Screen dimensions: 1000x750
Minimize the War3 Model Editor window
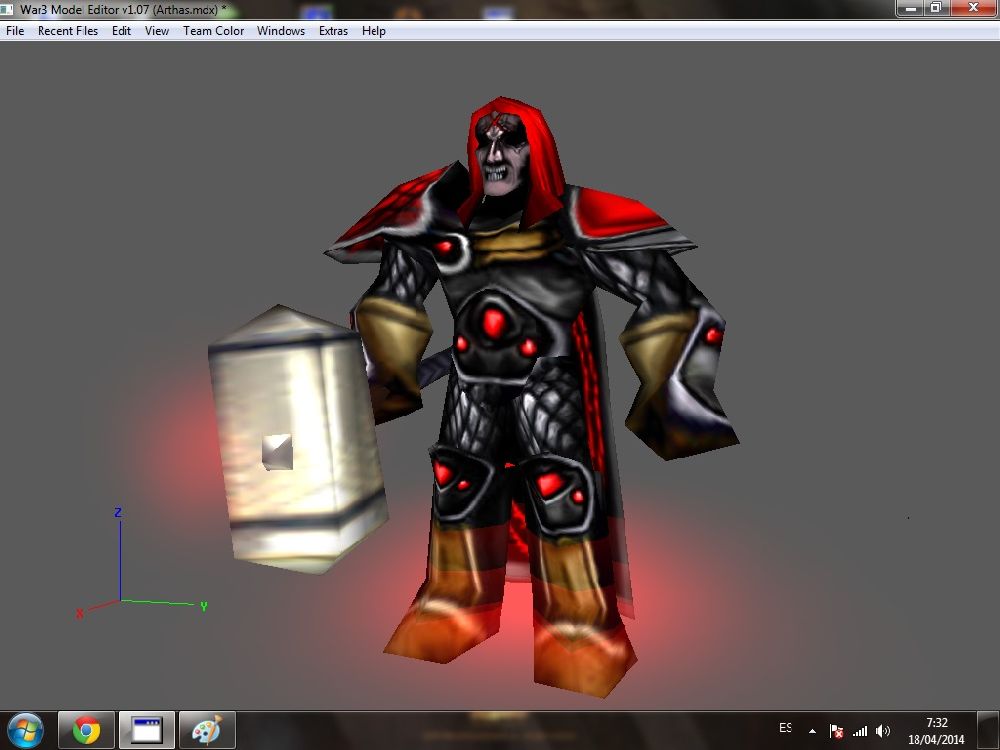[911, 8]
